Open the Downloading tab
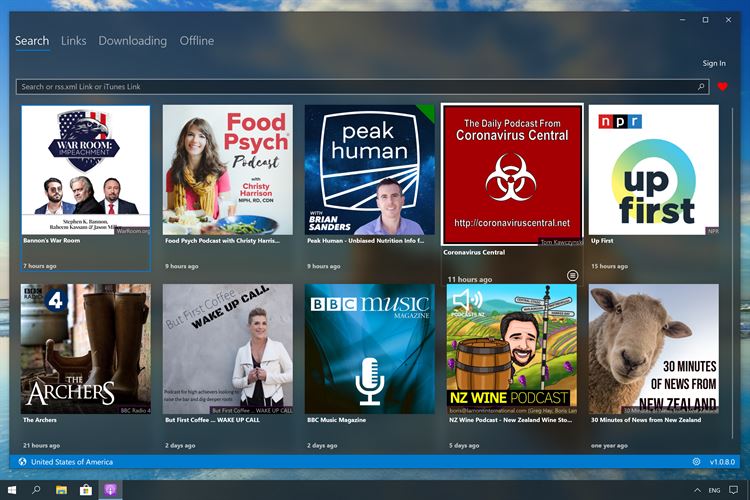Screen dimensions: 750x500 [x=132, y=41]
